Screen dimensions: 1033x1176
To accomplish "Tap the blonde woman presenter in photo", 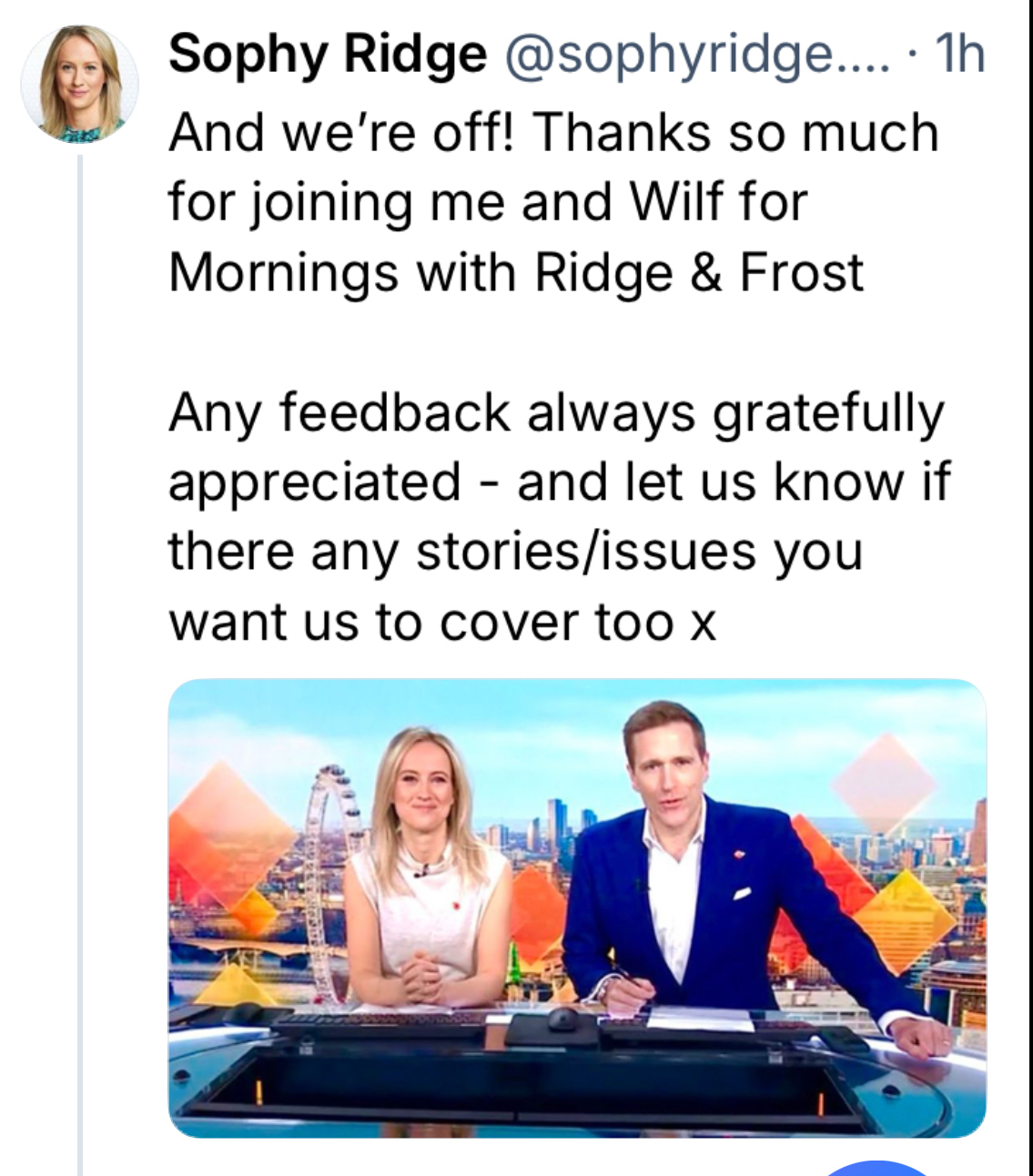I will tap(428, 874).
